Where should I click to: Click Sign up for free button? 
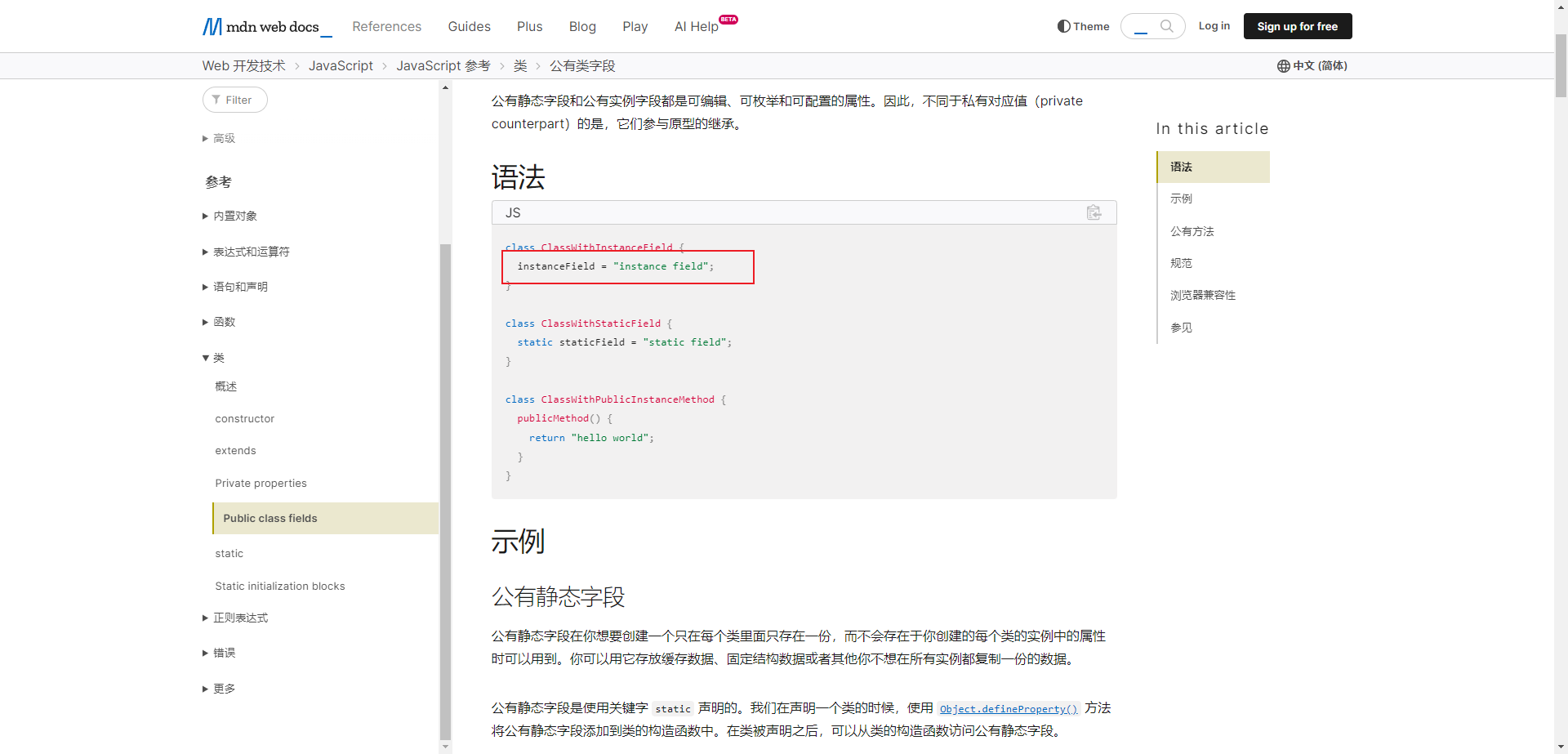[x=1297, y=26]
